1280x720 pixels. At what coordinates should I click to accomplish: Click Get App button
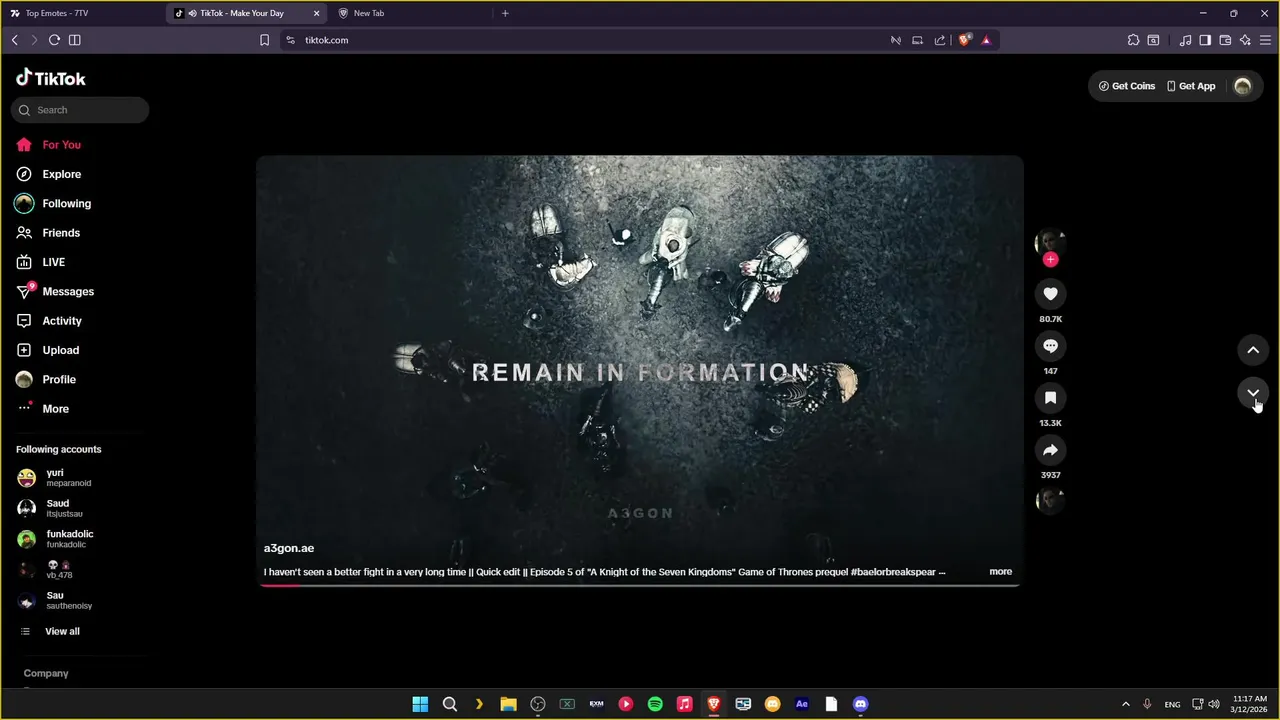click(x=1191, y=86)
